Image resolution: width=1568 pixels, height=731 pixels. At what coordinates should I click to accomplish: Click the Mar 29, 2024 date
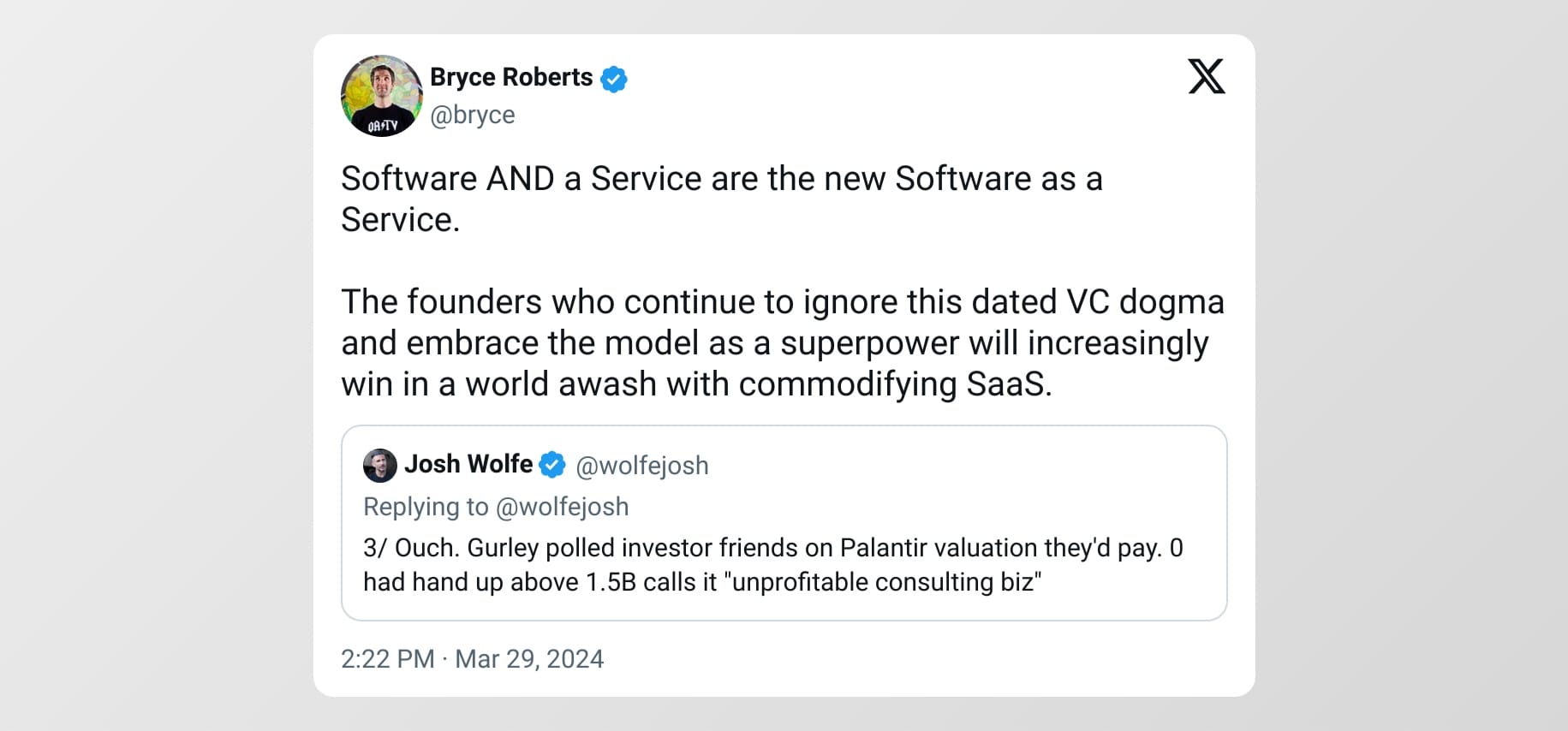click(x=529, y=658)
